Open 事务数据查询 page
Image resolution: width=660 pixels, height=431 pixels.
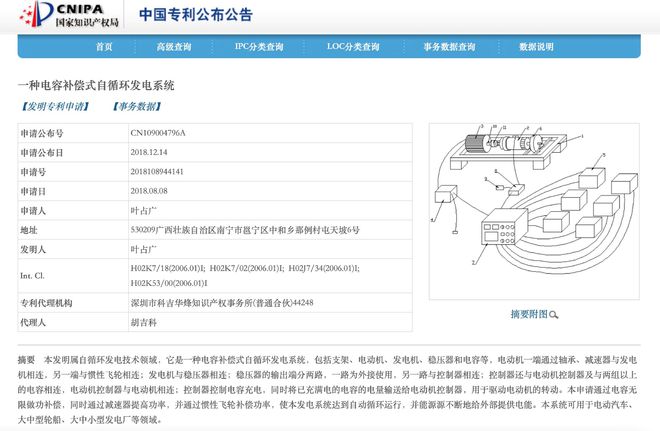coord(449,47)
